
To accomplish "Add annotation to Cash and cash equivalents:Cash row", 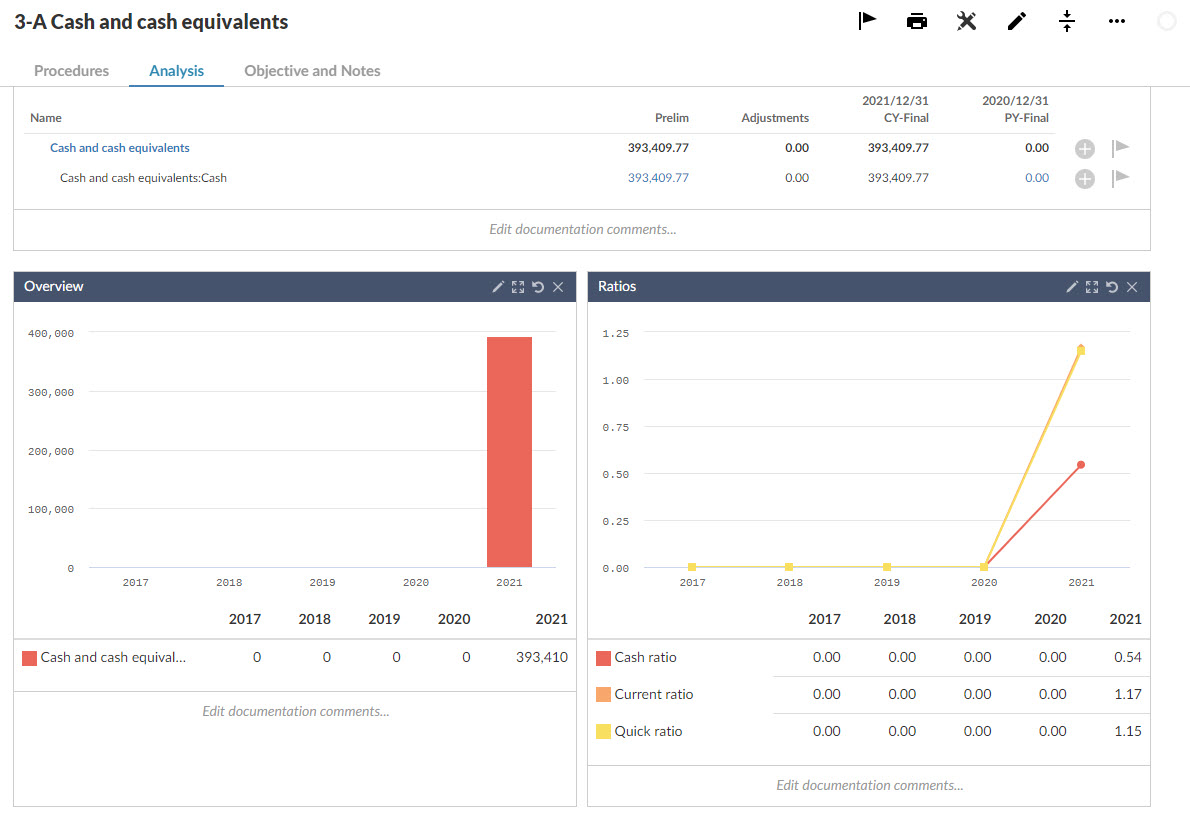I will pyautogui.click(x=1085, y=179).
